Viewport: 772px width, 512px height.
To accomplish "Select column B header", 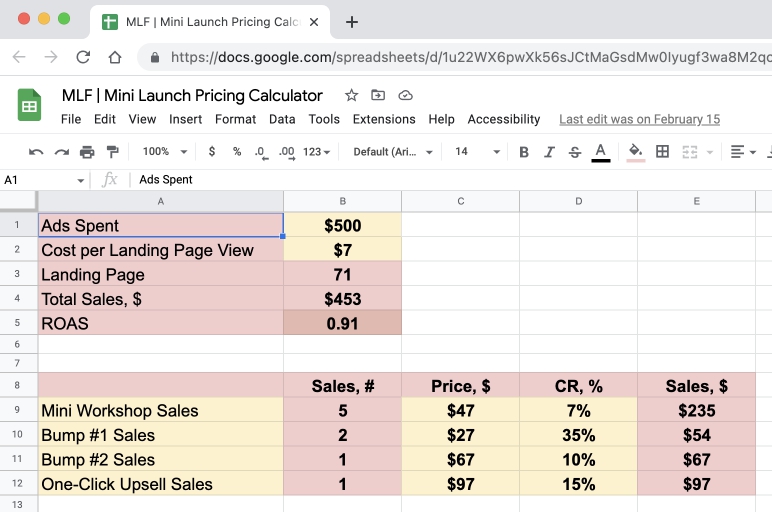I will [x=343, y=201].
